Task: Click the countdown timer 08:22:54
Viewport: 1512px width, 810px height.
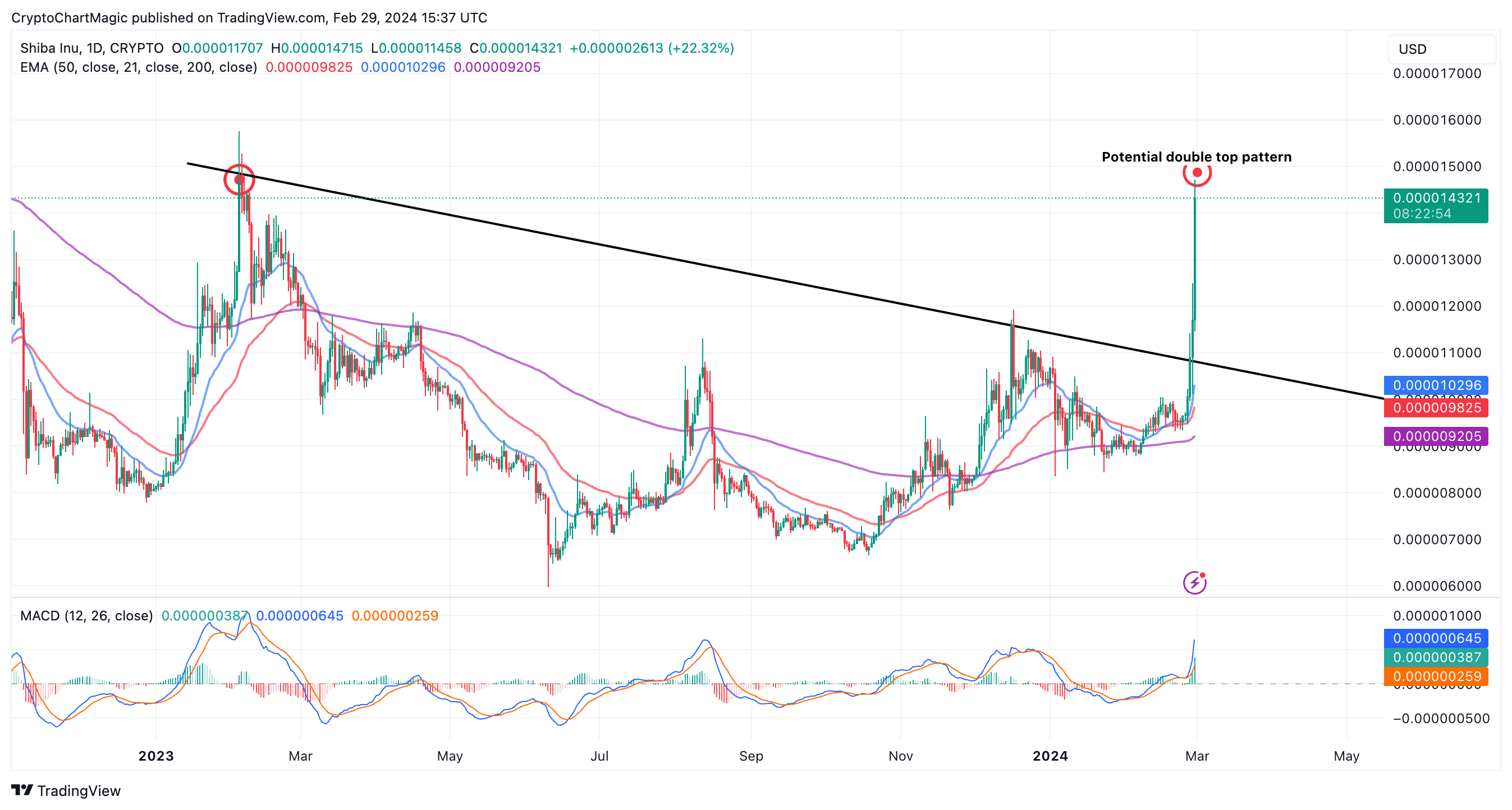Action: 1422,214
